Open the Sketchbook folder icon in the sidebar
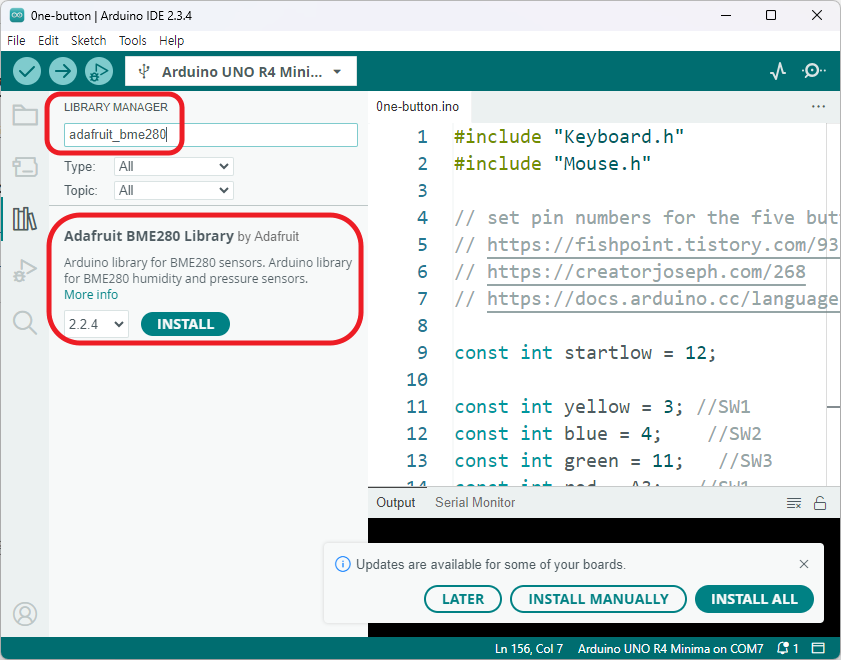The height and width of the screenshot is (660, 841). (25, 115)
